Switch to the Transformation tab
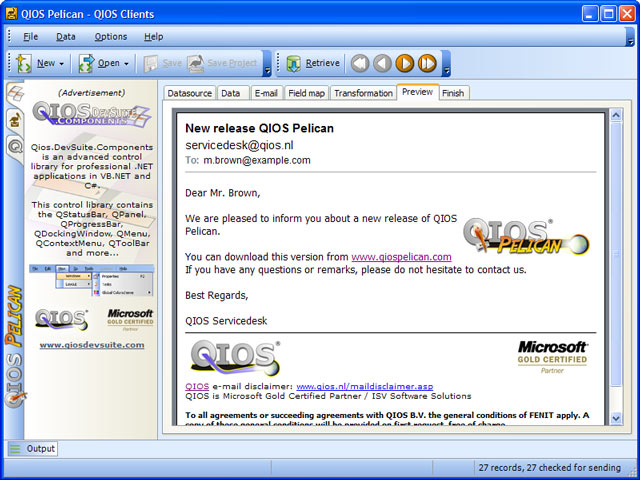This screenshot has height=480, width=640. 363,93
